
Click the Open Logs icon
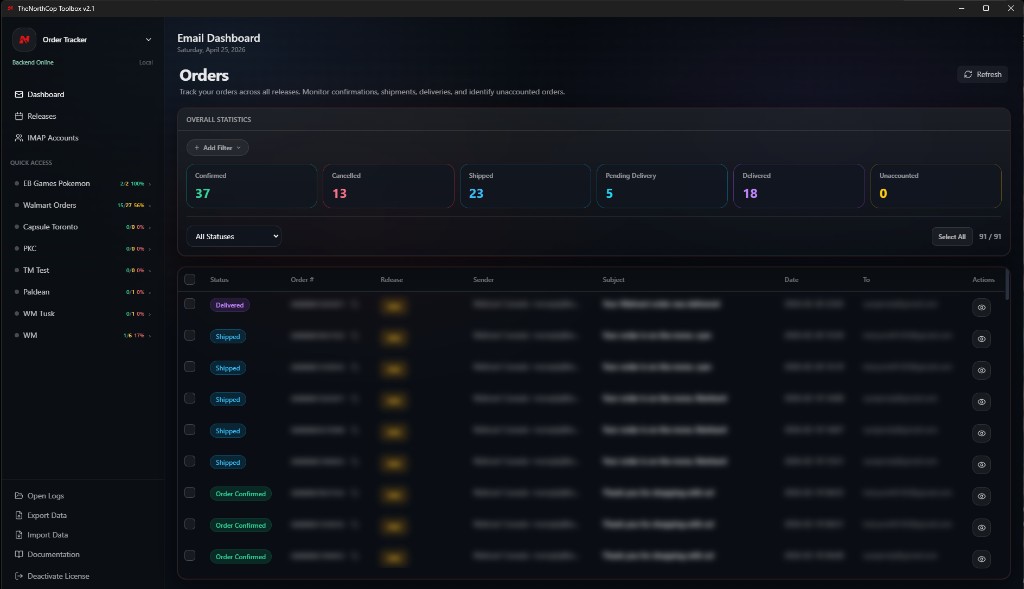17,495
